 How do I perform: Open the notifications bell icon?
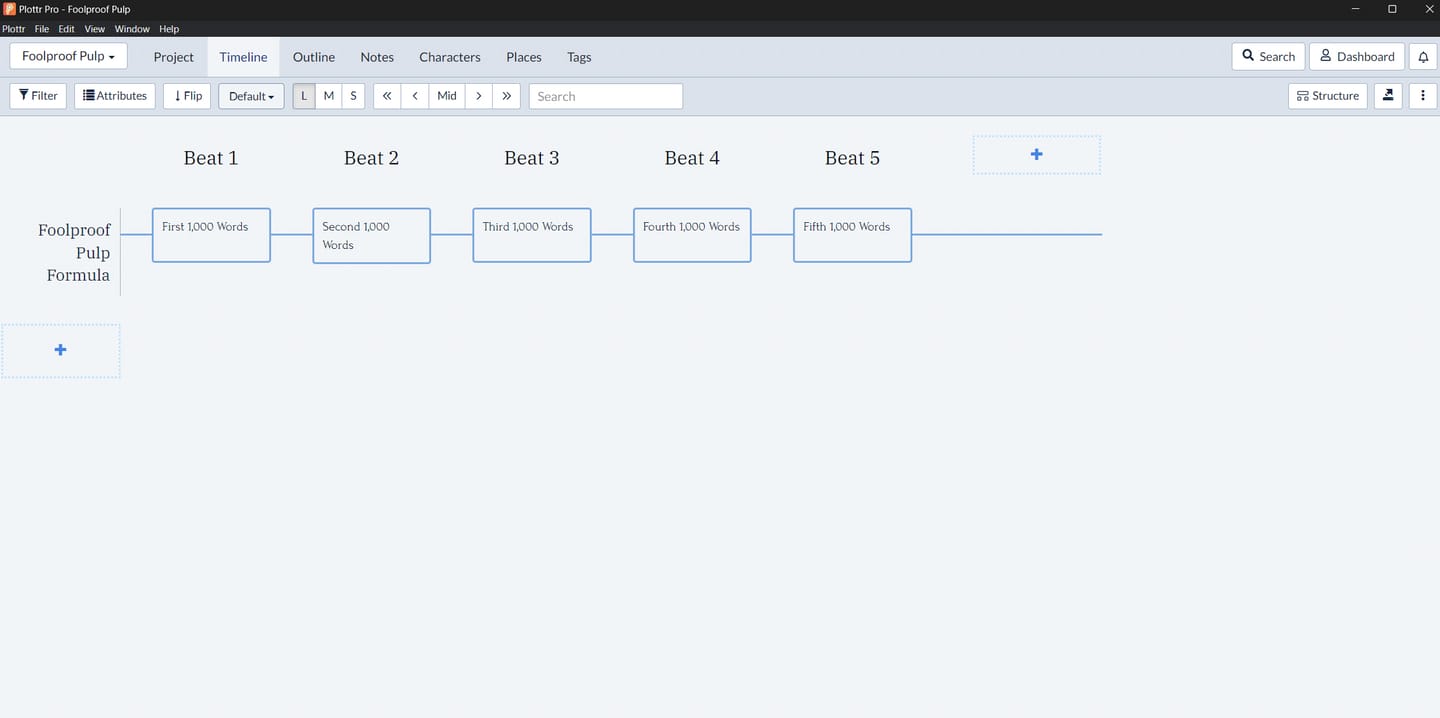point(1423,57)
